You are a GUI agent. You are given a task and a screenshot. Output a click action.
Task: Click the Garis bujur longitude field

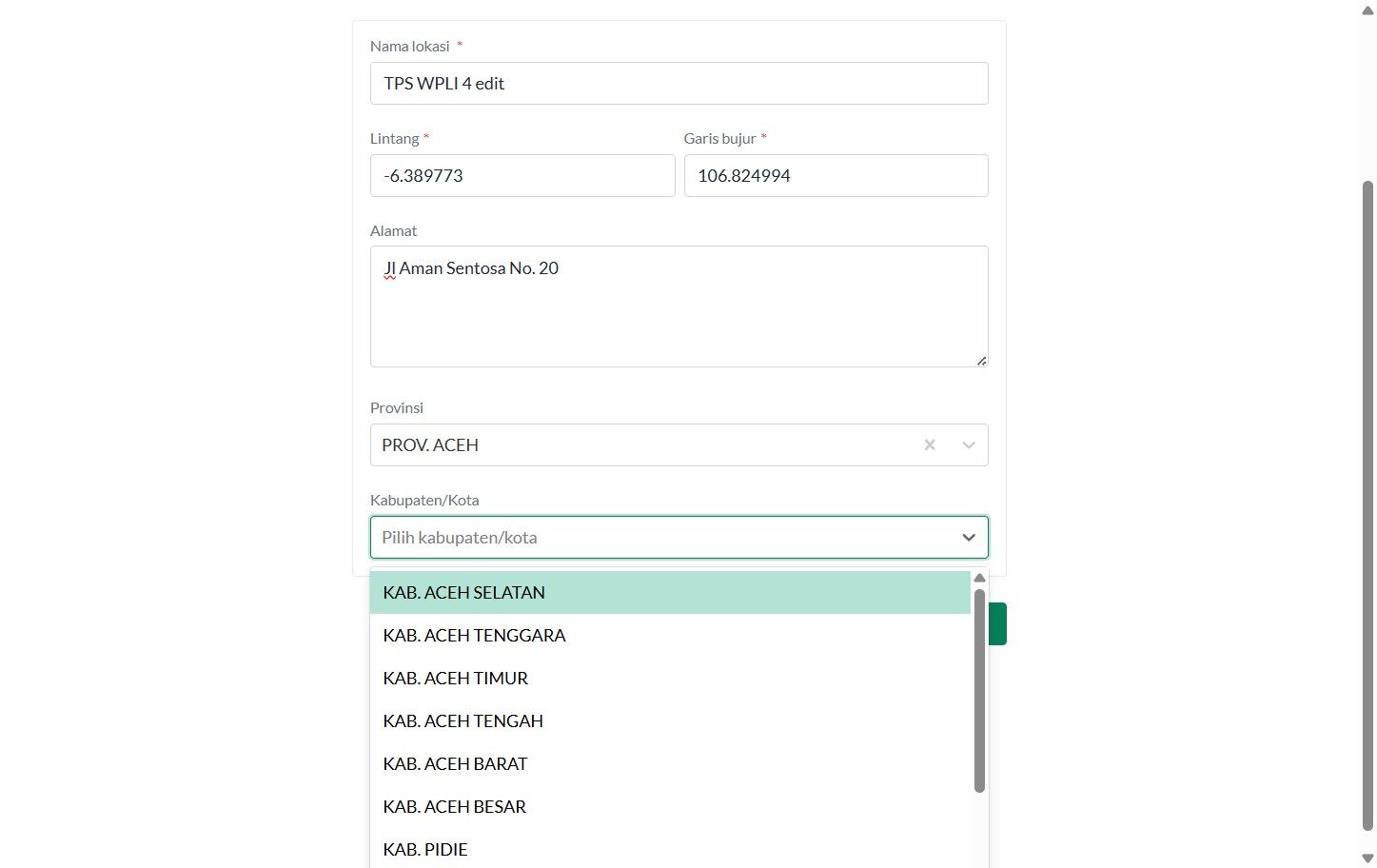pos(836,176)
